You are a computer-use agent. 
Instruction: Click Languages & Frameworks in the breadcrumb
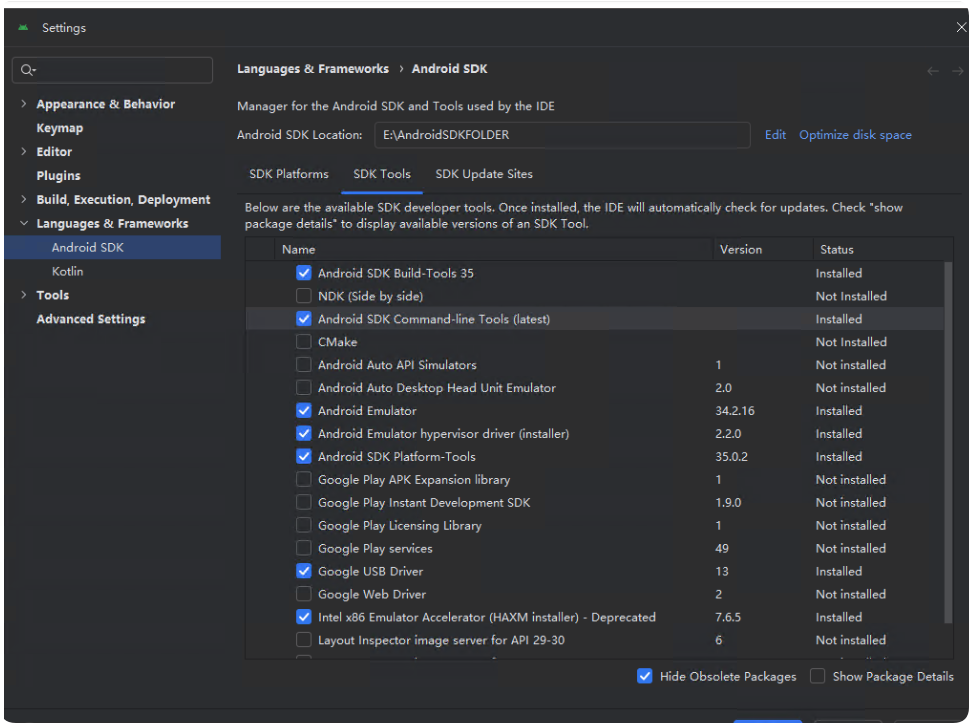pos(313,69)
